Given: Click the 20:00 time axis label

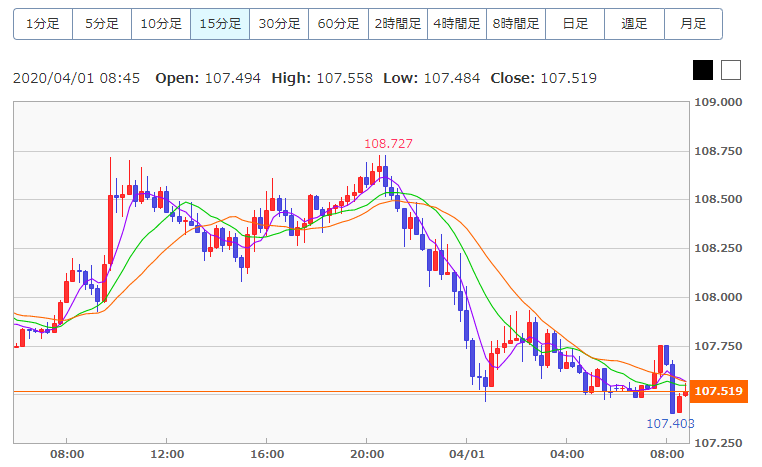Looking at the screenshot, I should click(367, 454).
